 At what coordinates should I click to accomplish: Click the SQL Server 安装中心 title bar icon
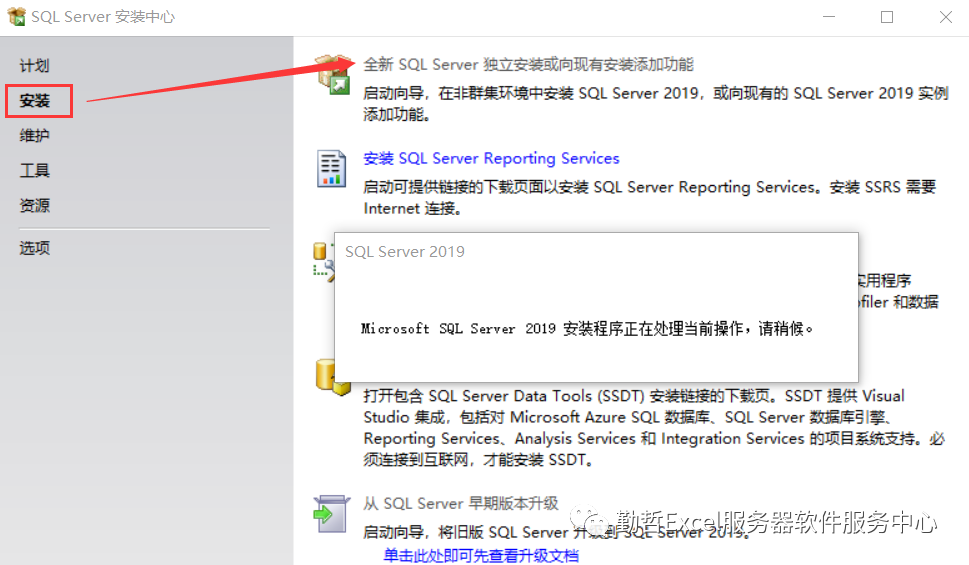(17, 16)
